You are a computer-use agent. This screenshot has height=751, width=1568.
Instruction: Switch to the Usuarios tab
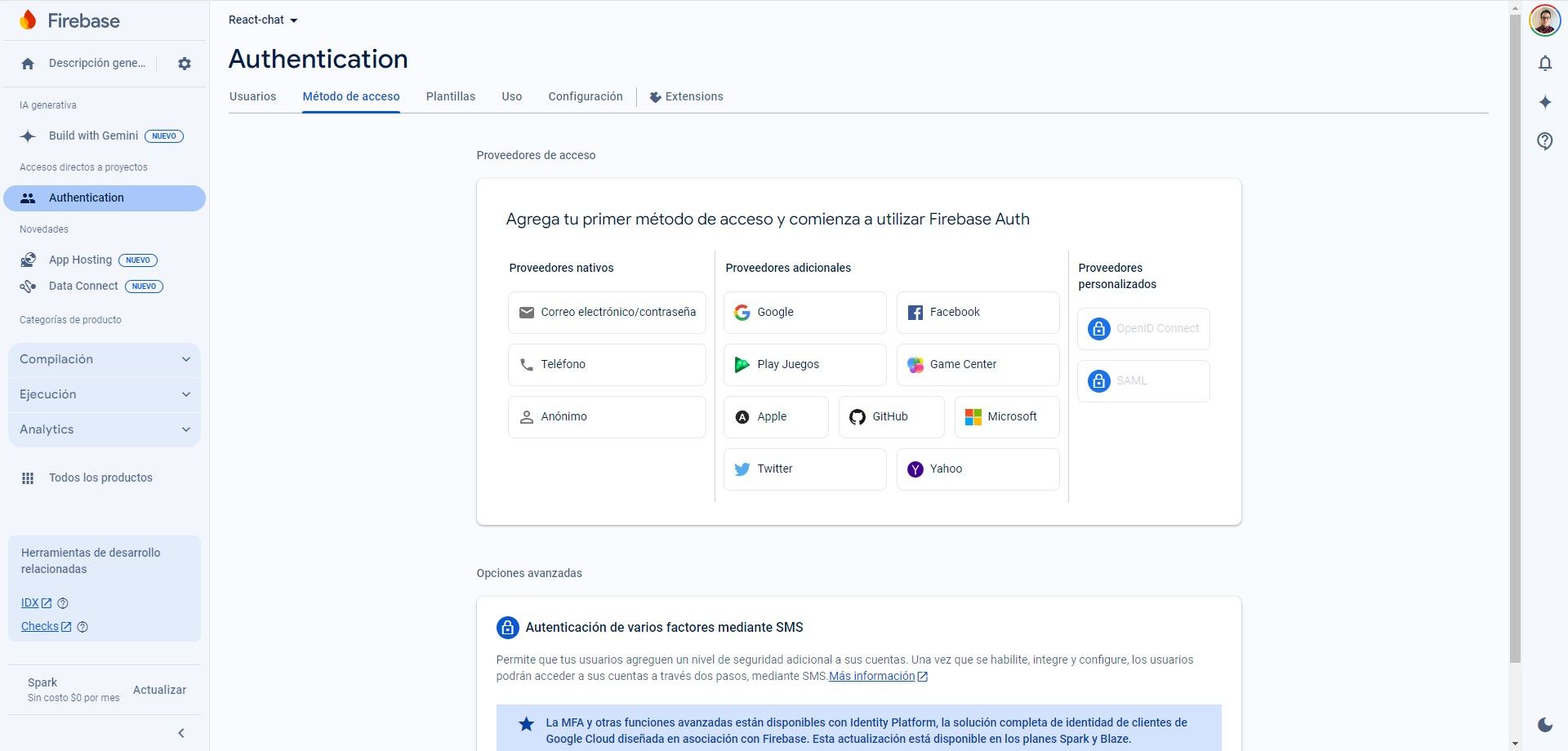(253, 96)
